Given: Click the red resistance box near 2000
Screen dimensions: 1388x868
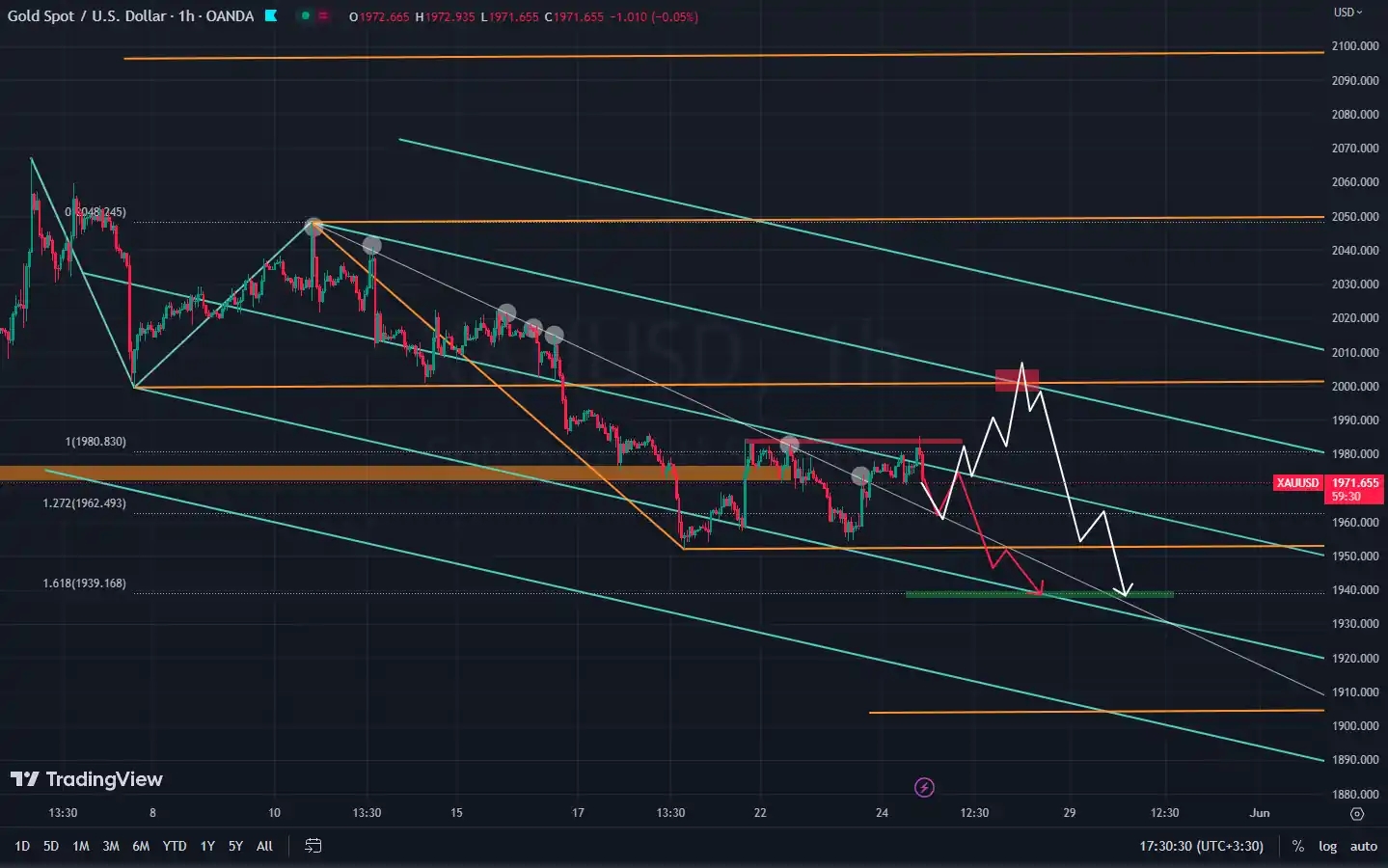Looking at the screenshot, I should pos(1017,380).
